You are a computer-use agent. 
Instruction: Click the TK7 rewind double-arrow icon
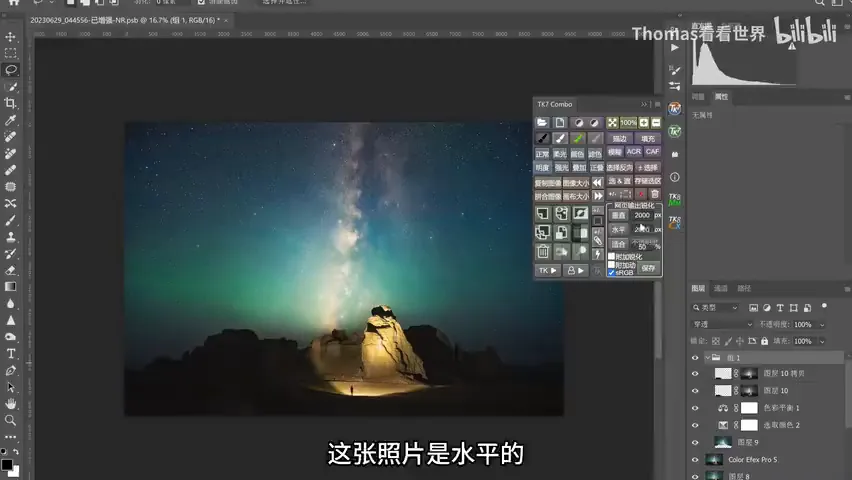click(597, 183)
